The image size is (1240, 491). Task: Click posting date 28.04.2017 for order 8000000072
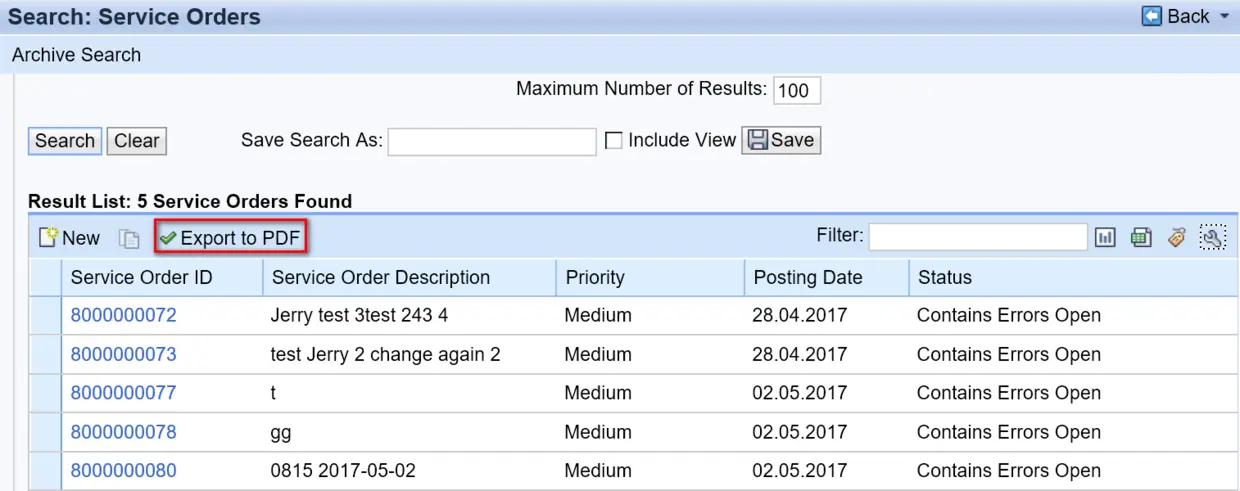pos(799,315)
